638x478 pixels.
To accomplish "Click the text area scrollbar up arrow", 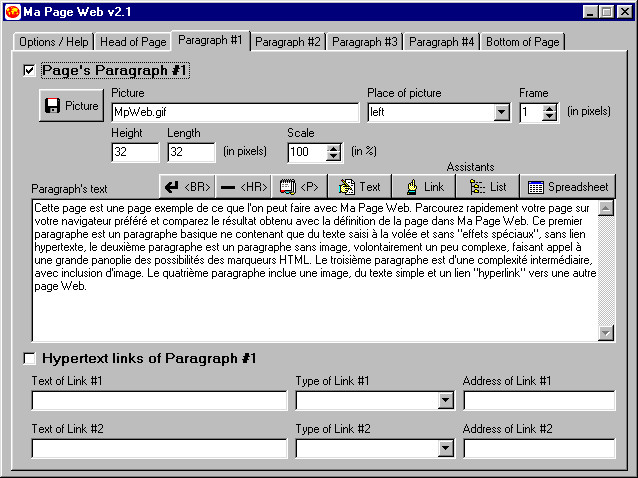I will click(606, 208).
